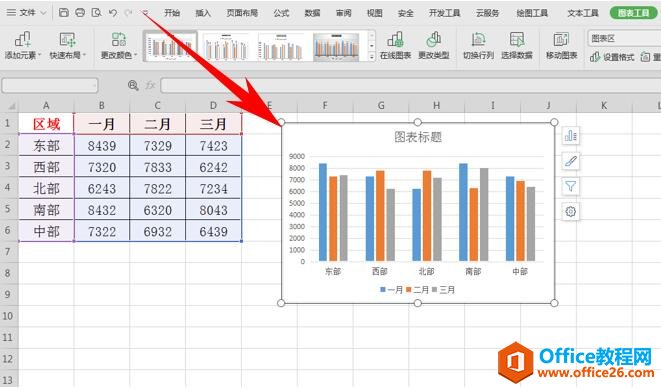Click the Save icon in quick access toolbar
Image resolution: width=661 pixels, height=390 pixels.
coord(63,13)
